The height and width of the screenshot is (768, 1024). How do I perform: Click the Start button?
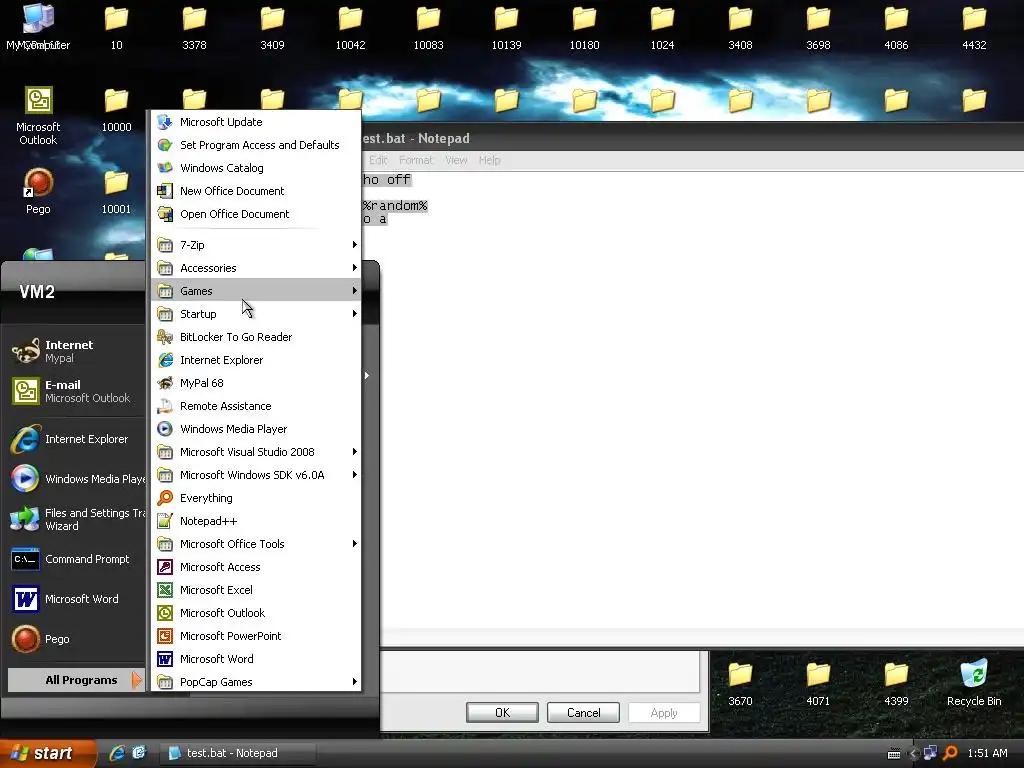tap(47, 753)
